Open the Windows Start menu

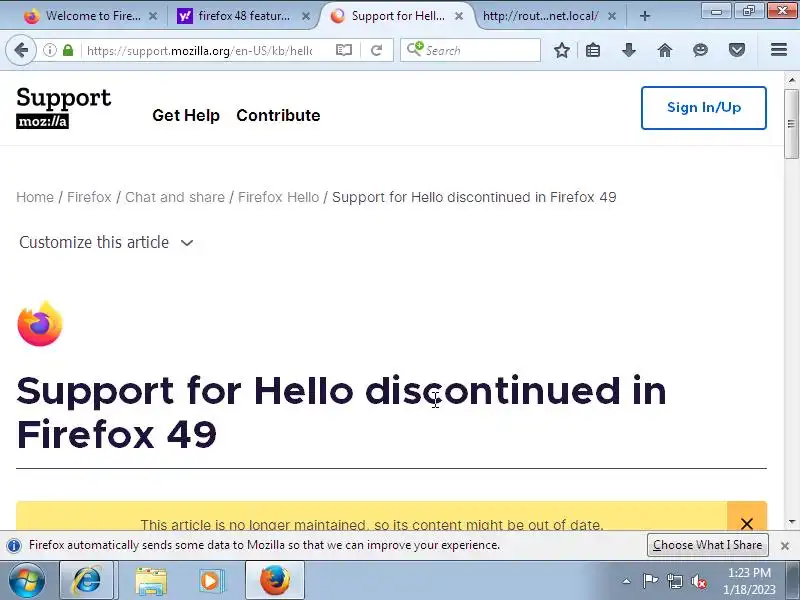click(x=27, y=580)
